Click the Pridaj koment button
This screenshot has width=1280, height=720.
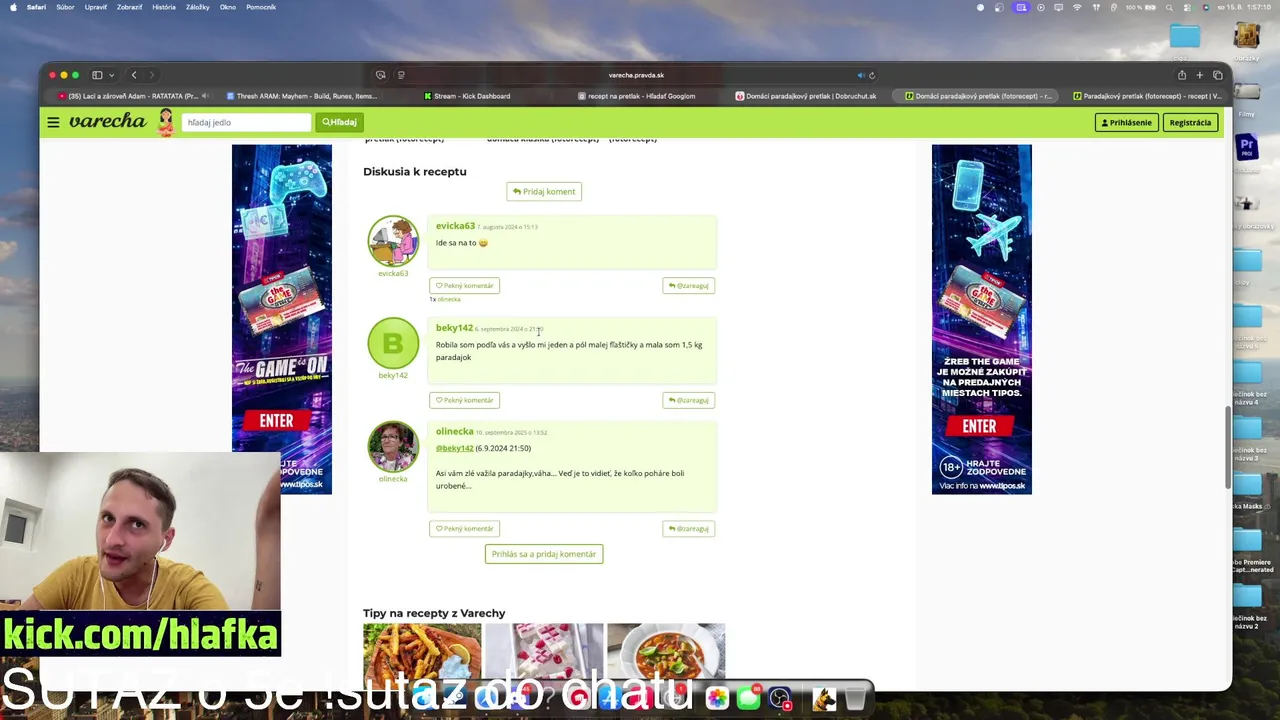544,191
